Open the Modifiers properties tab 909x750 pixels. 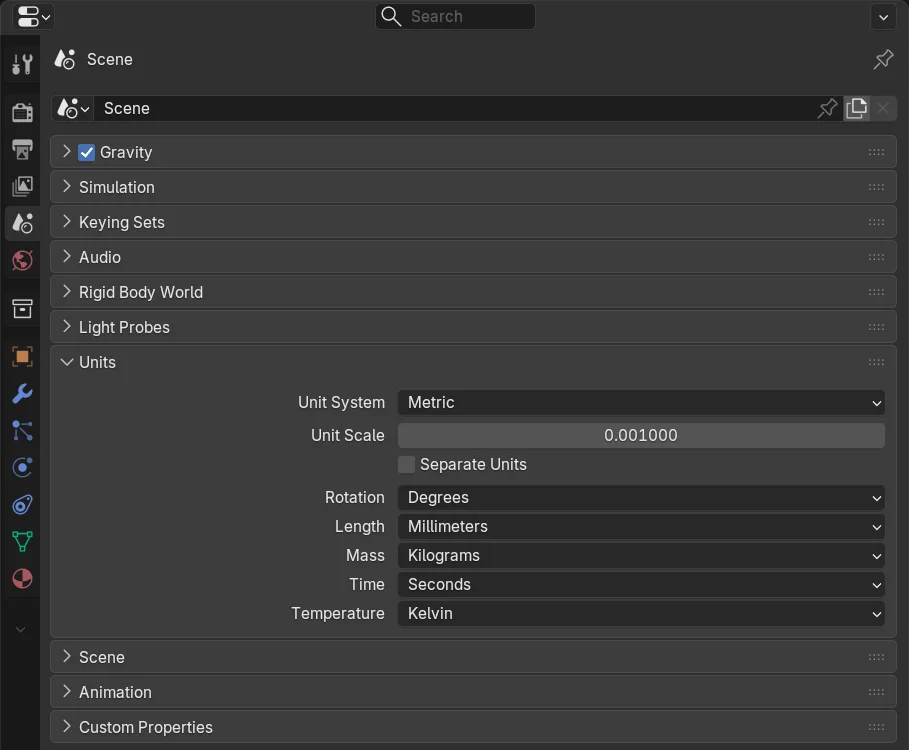[x=22, y=394]
